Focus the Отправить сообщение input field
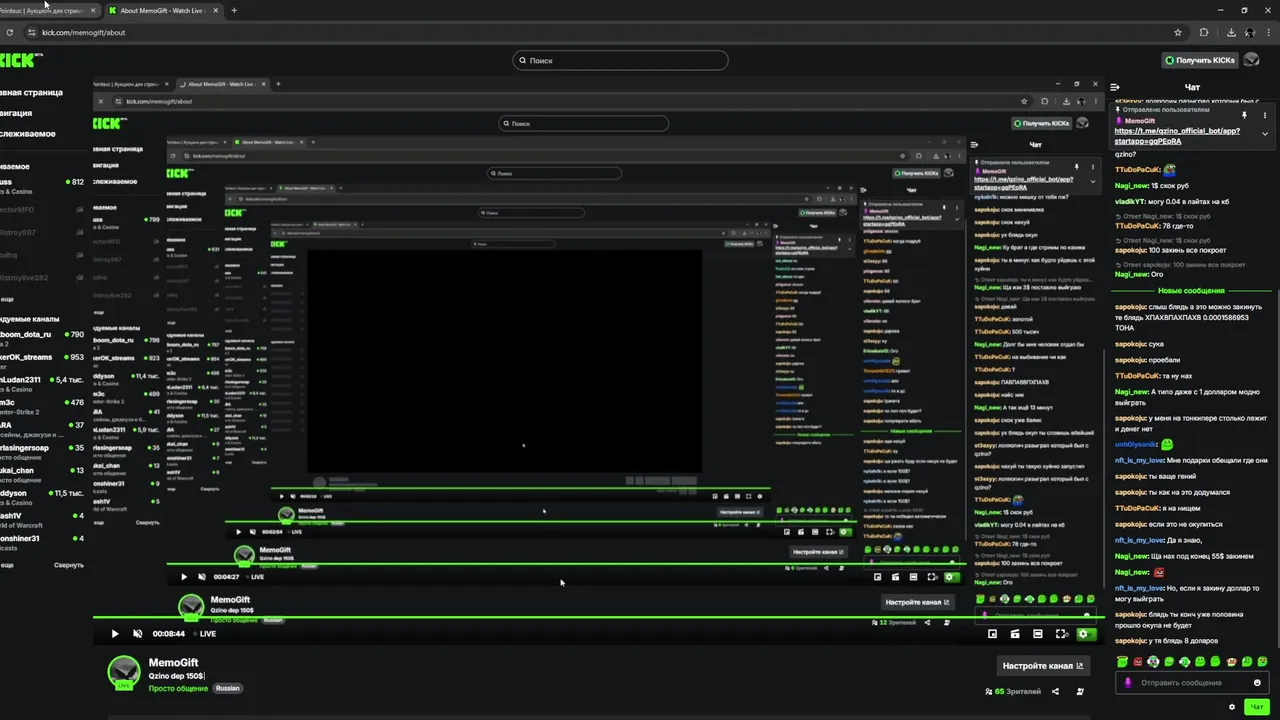This screenshot has height=720, width=1280. coord(1192,682)
